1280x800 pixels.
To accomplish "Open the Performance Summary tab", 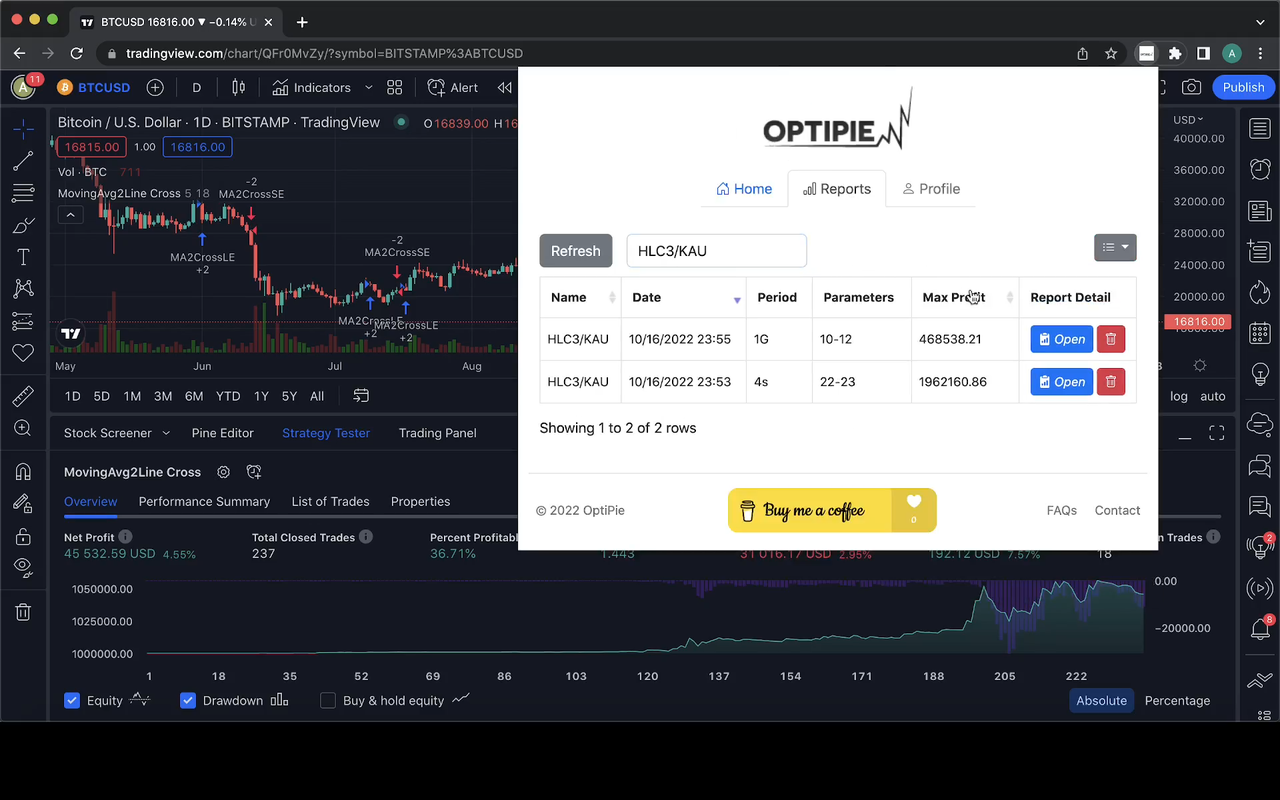I will click(x=204, y=501).
